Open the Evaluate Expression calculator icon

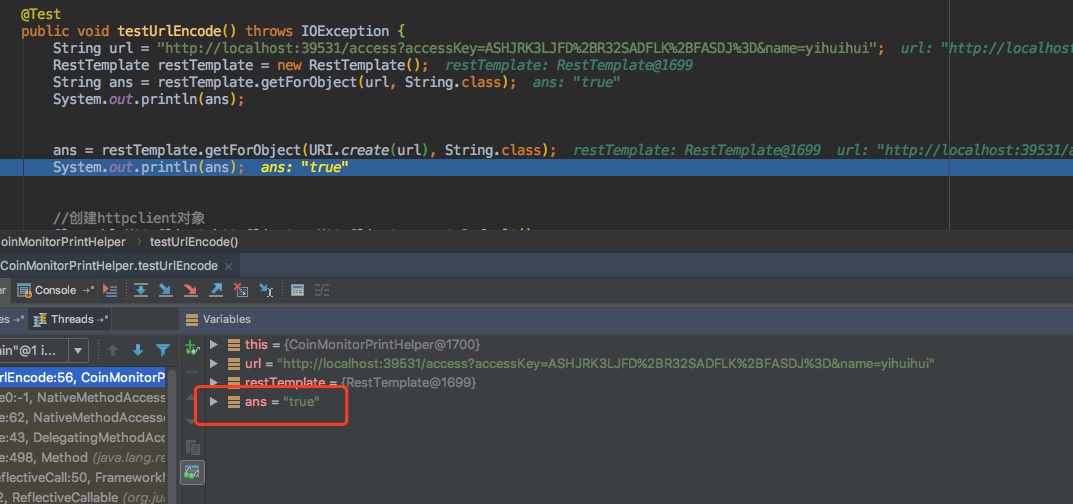tap(297, 290)
